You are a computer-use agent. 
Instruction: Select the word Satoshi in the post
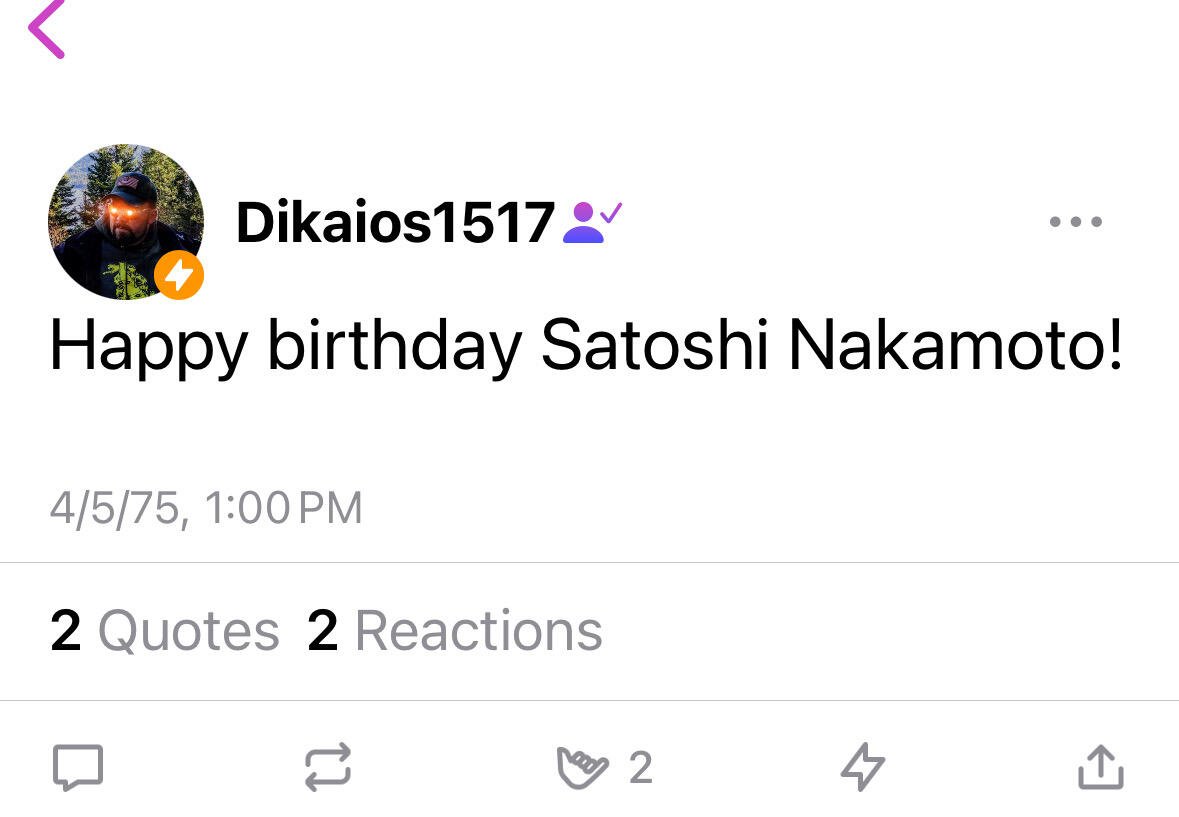point(655,345)
